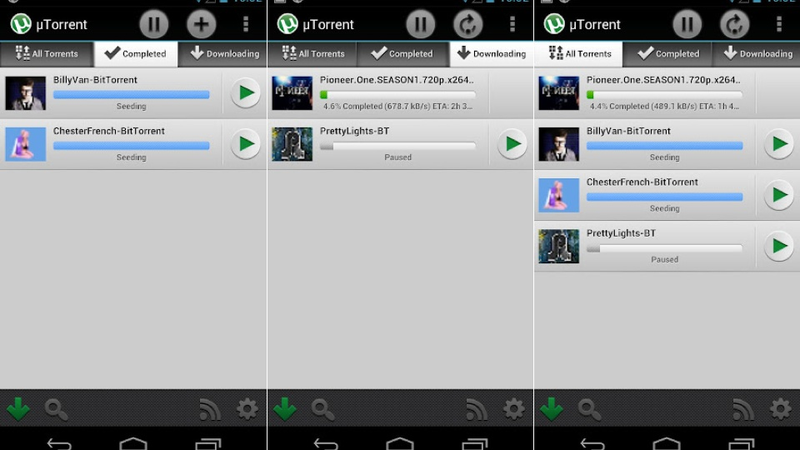
Task: Tap the µTorrent logo in the right screen
Action: coord(555,24)
